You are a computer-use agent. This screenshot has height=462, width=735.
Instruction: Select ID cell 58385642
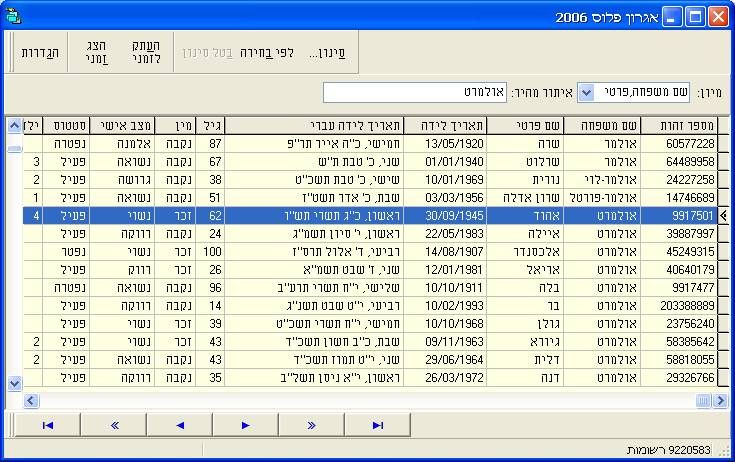(679, 342)
